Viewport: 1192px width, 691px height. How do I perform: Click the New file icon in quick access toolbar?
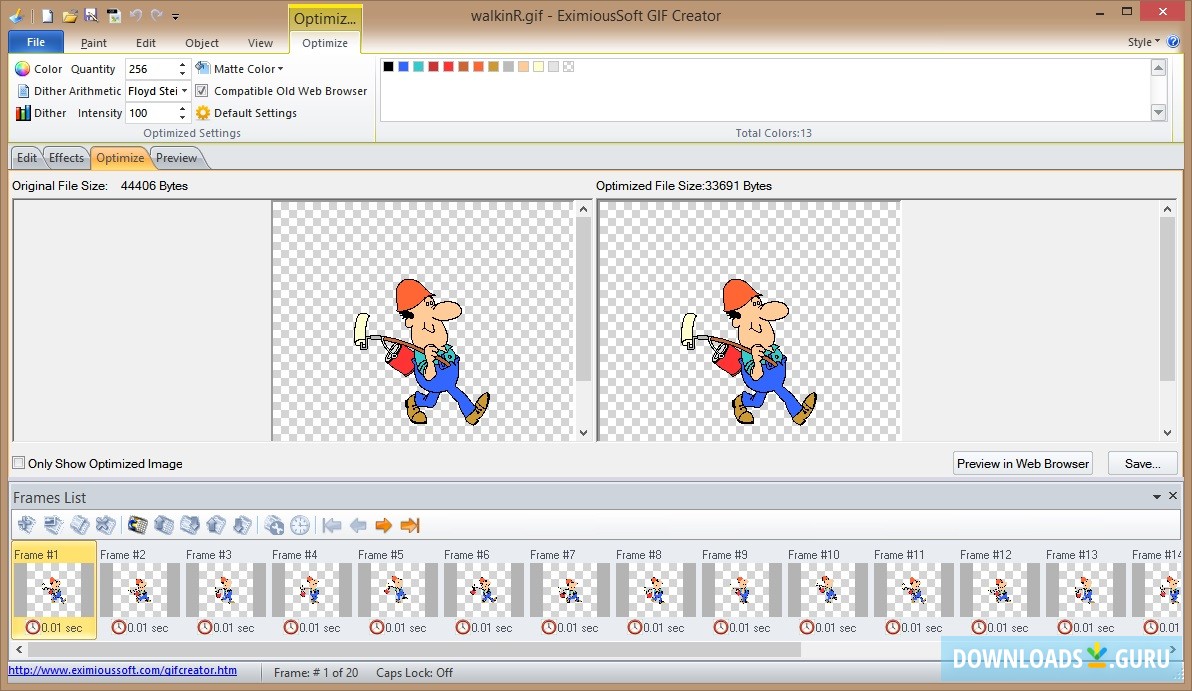pyautogui.click(x=47, y=16)
